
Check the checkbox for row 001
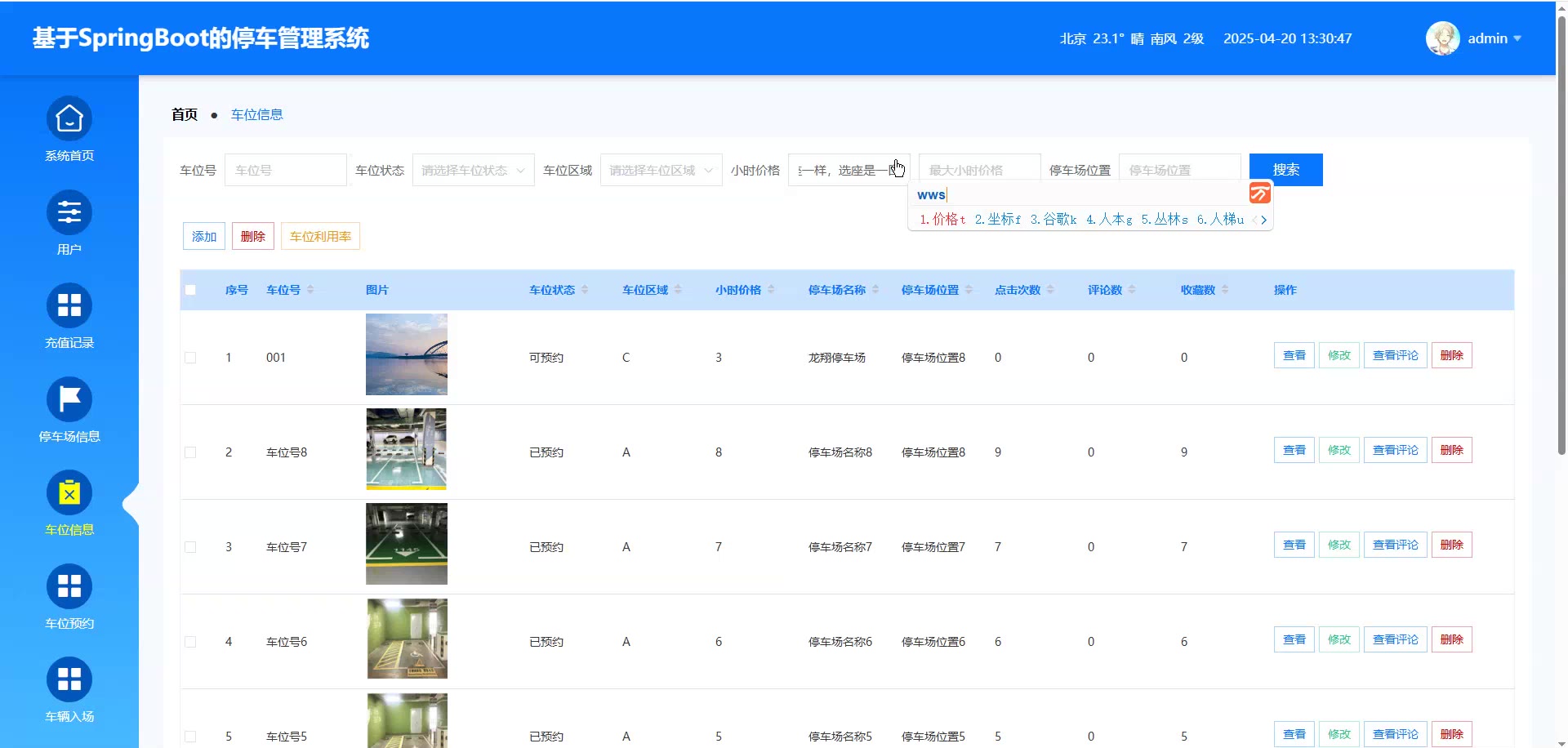pos(190,358)
